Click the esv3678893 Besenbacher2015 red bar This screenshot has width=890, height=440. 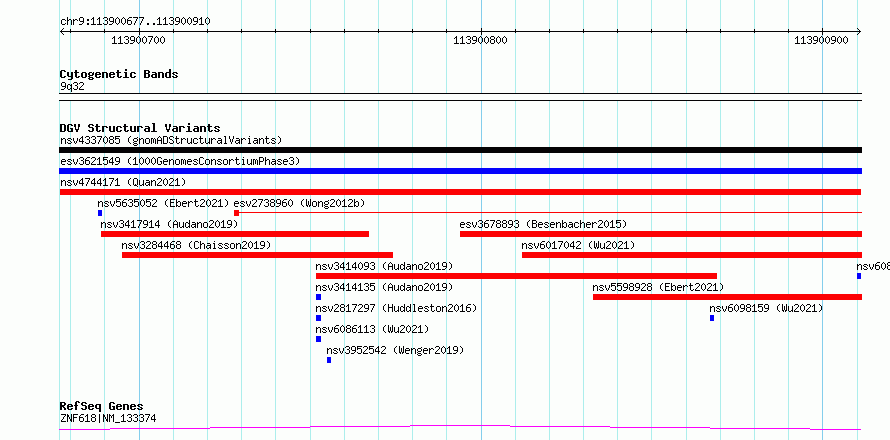(661, 234)
